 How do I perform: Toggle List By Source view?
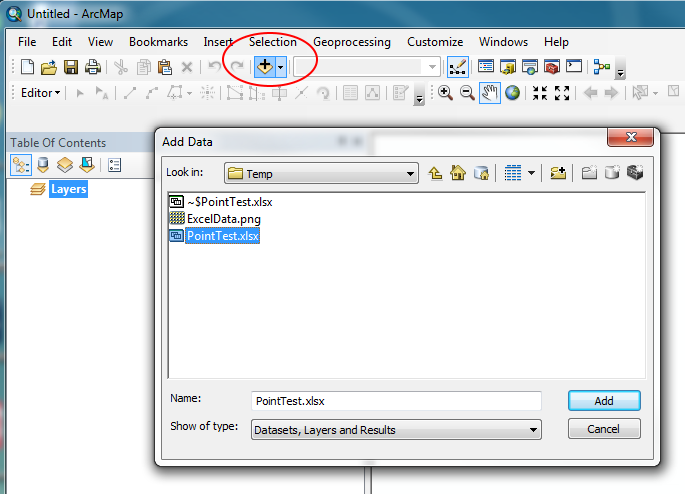click(43, 165)
